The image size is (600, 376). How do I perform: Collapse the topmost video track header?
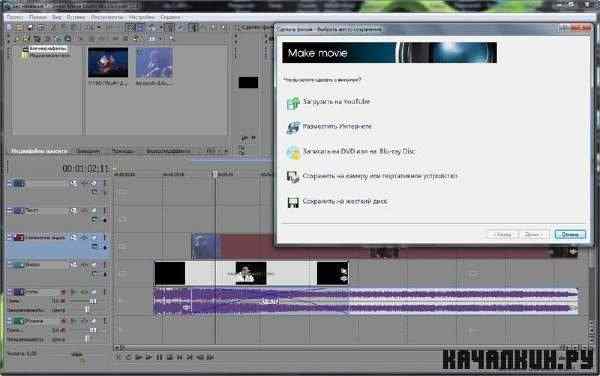[10, 184]
